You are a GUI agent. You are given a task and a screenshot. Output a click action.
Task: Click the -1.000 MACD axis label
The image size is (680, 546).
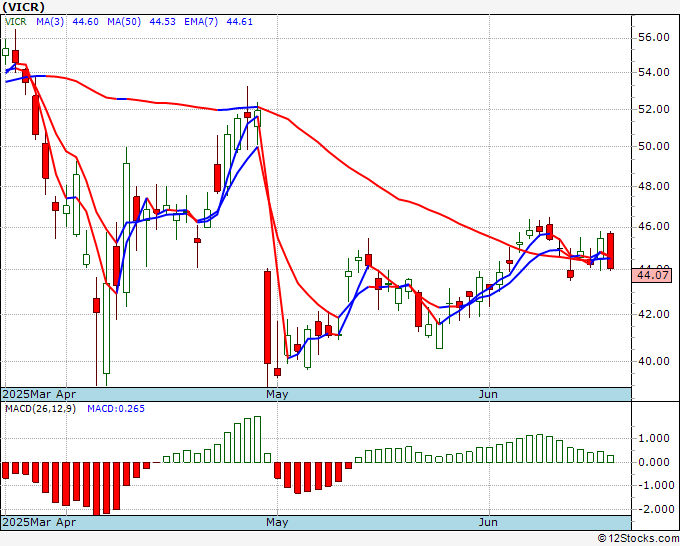[654, 485]
